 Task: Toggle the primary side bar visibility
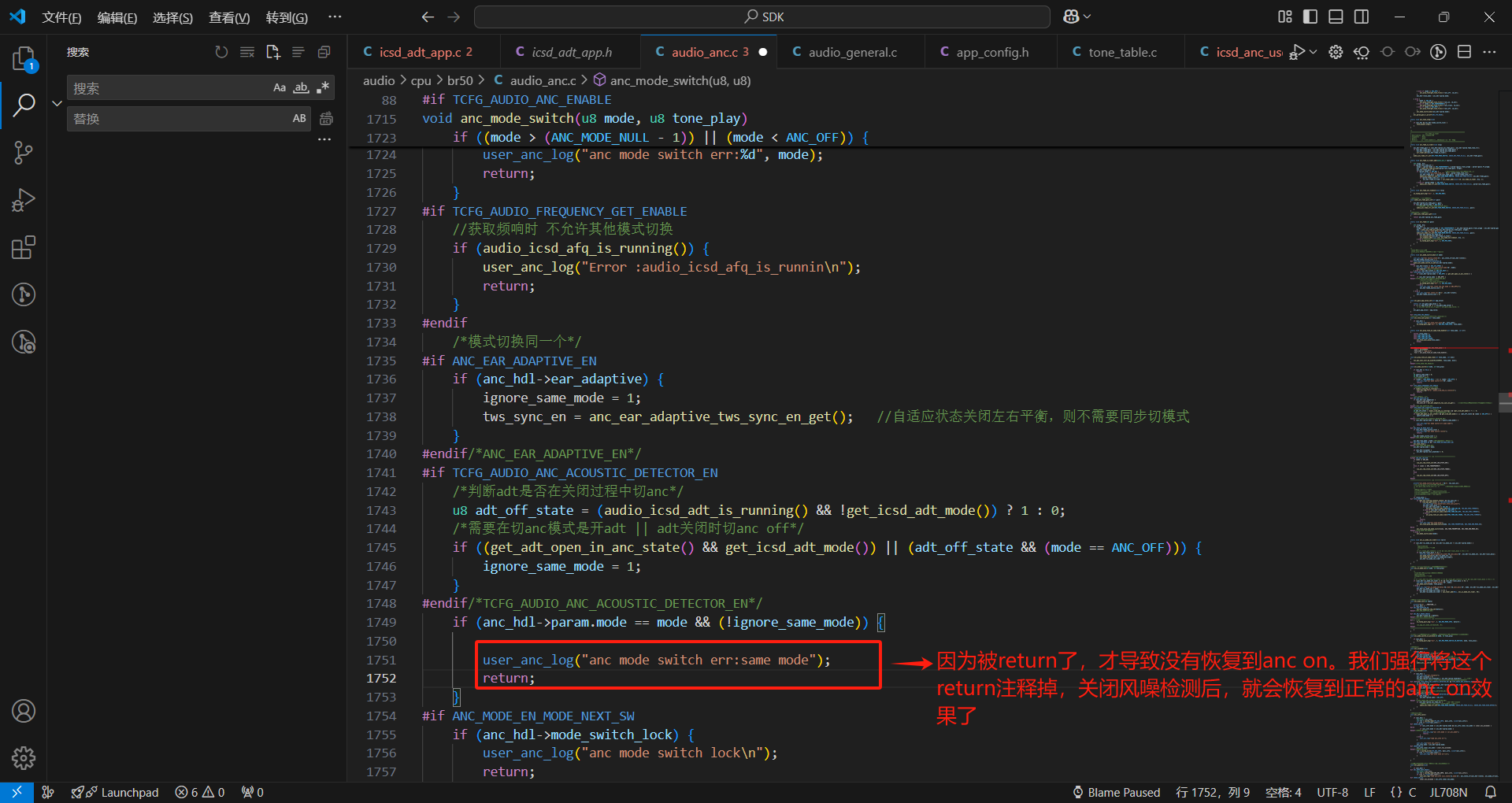[x=1310, y=17]
